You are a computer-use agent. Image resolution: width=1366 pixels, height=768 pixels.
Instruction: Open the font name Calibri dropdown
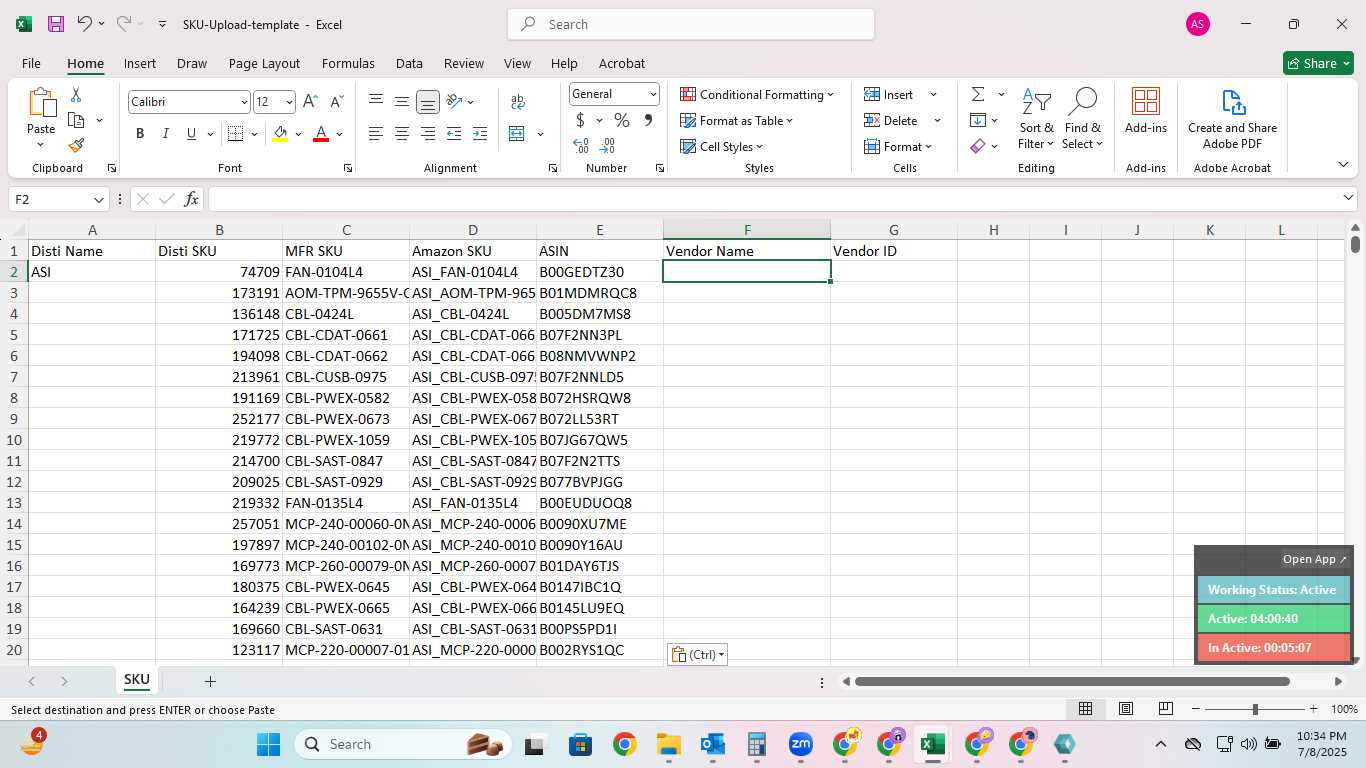pyautogui.click(x=244, y=102)
